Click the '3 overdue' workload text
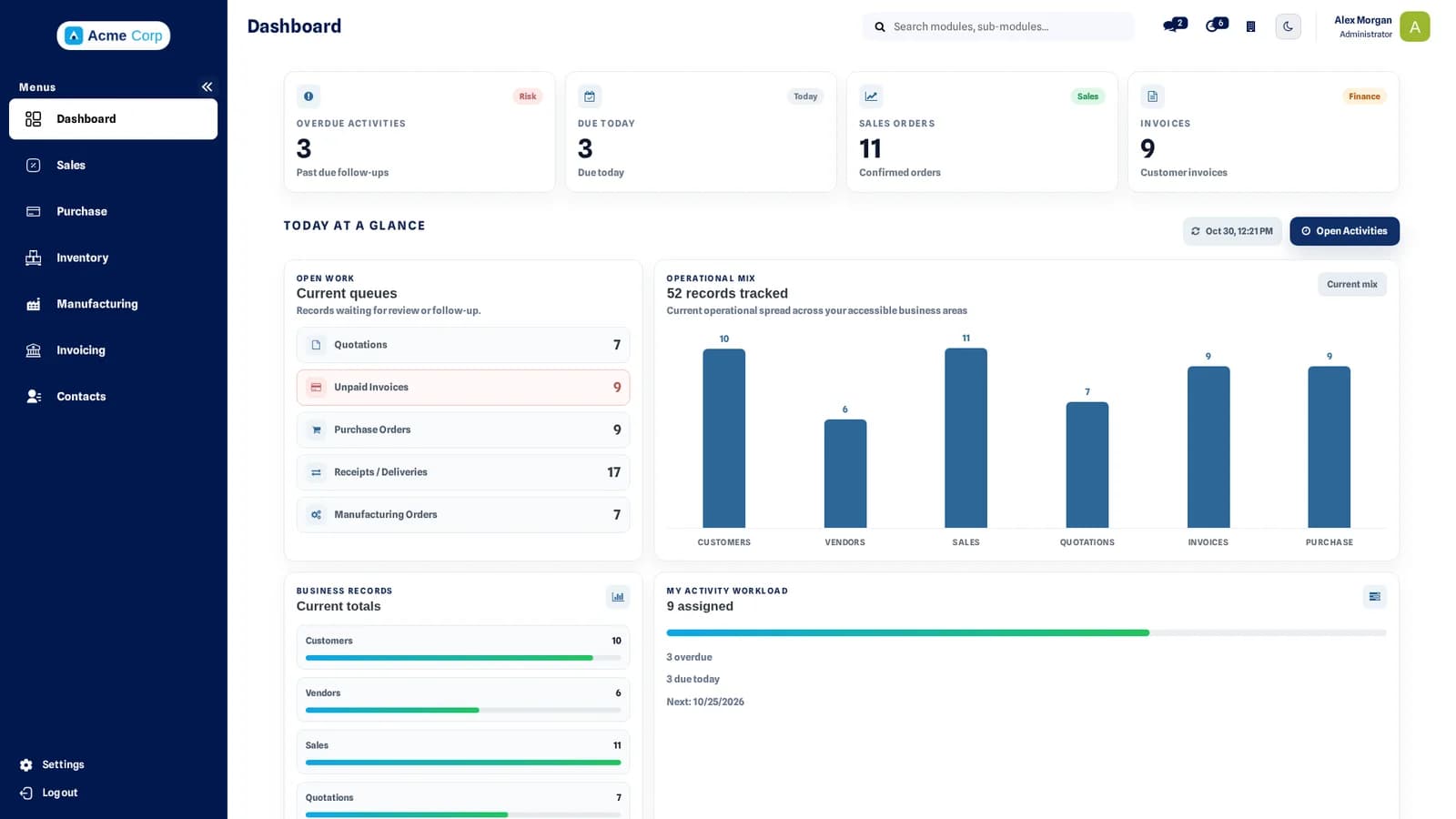The width and height of the screenshot is (1456, 819). coord(689,657)
